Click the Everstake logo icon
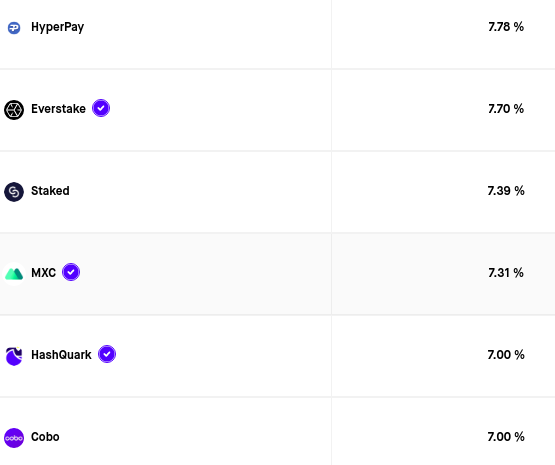The width and height of the screenshot is (555, 465). pyautogui.click(x=14, y=110)
